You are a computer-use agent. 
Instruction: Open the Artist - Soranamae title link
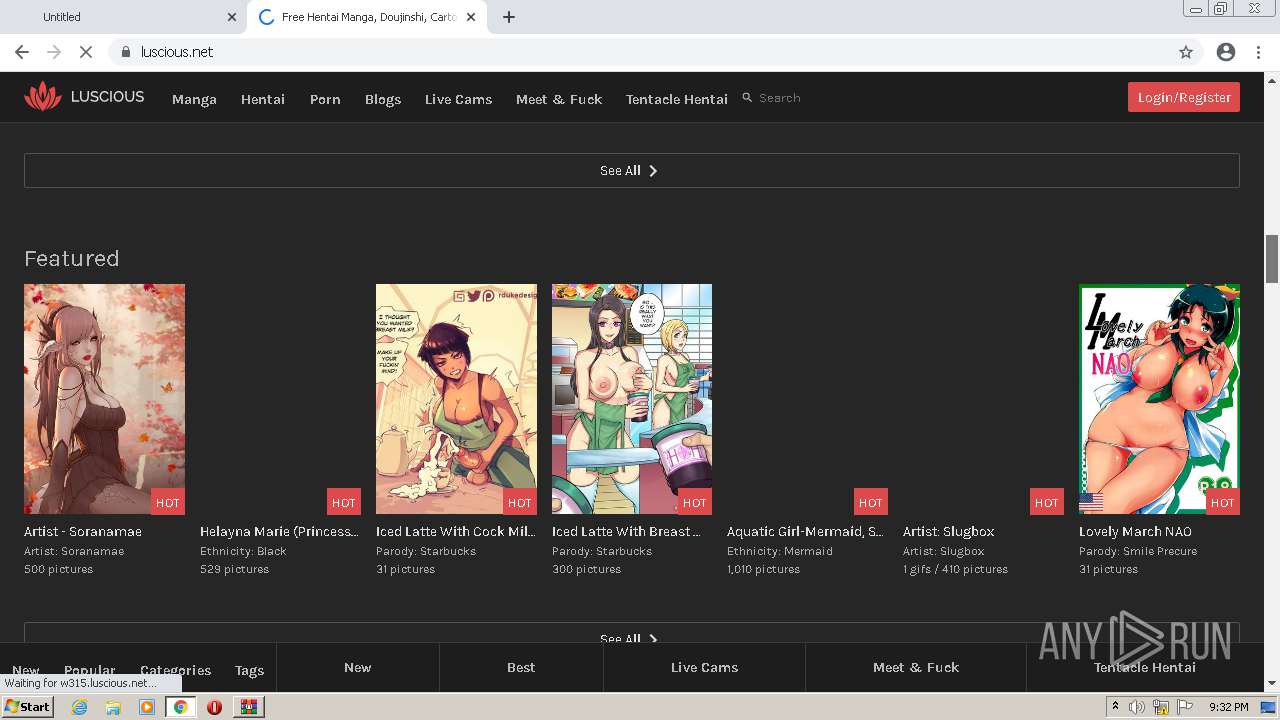(x=83, y=531)
